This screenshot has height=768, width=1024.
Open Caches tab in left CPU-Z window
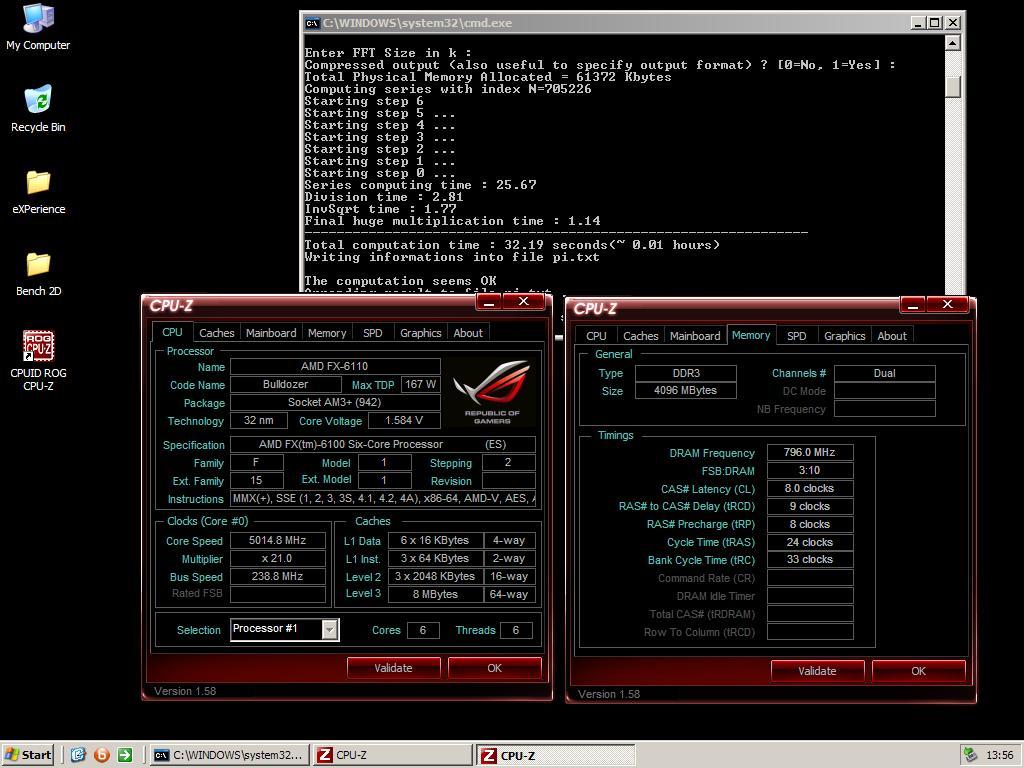(217, 333)
